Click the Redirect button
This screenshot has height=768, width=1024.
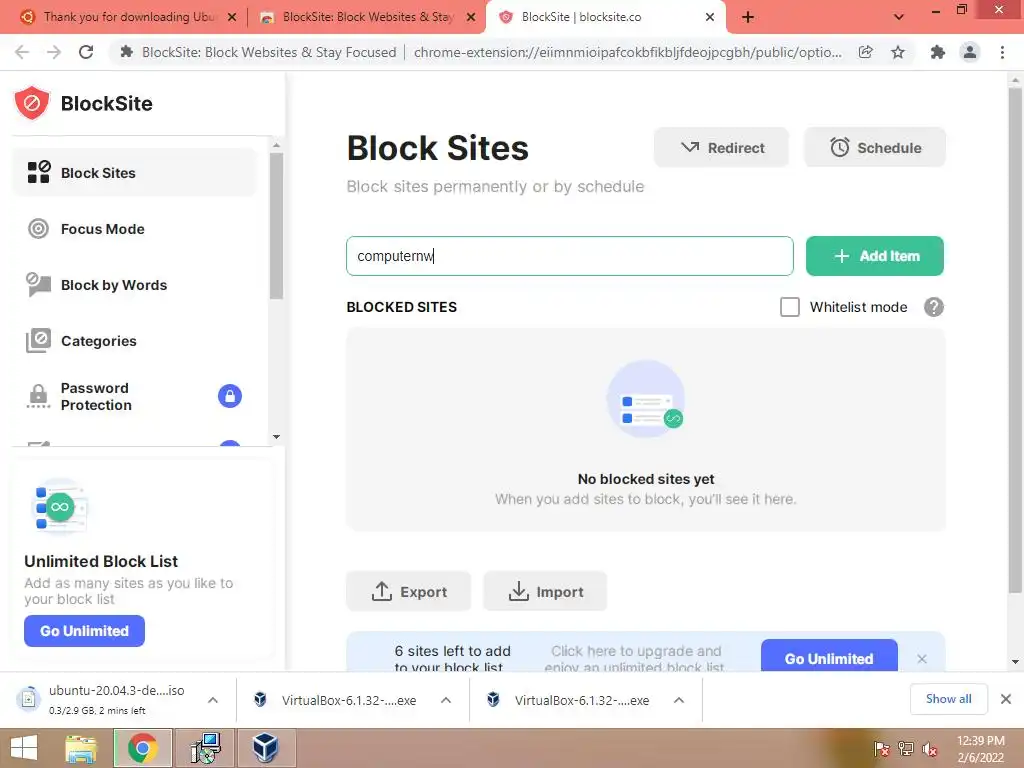pyautogui.click(x=722, y=148)
